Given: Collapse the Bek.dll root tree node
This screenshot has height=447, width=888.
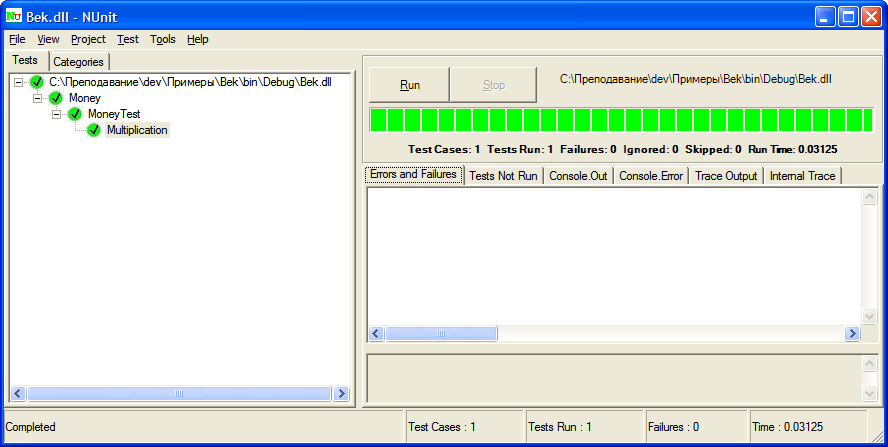Looking at the screenshot, I should (19, 82).
